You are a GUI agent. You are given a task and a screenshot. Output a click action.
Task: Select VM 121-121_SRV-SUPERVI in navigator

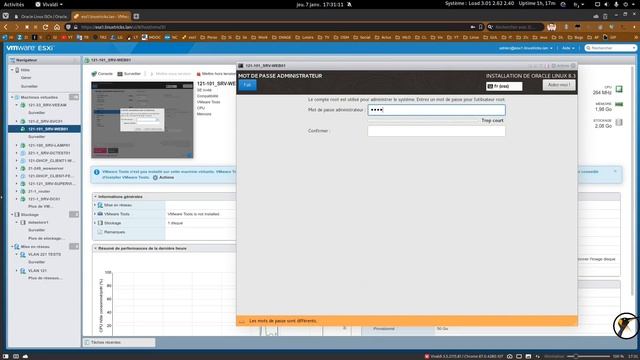click(51, 184)
